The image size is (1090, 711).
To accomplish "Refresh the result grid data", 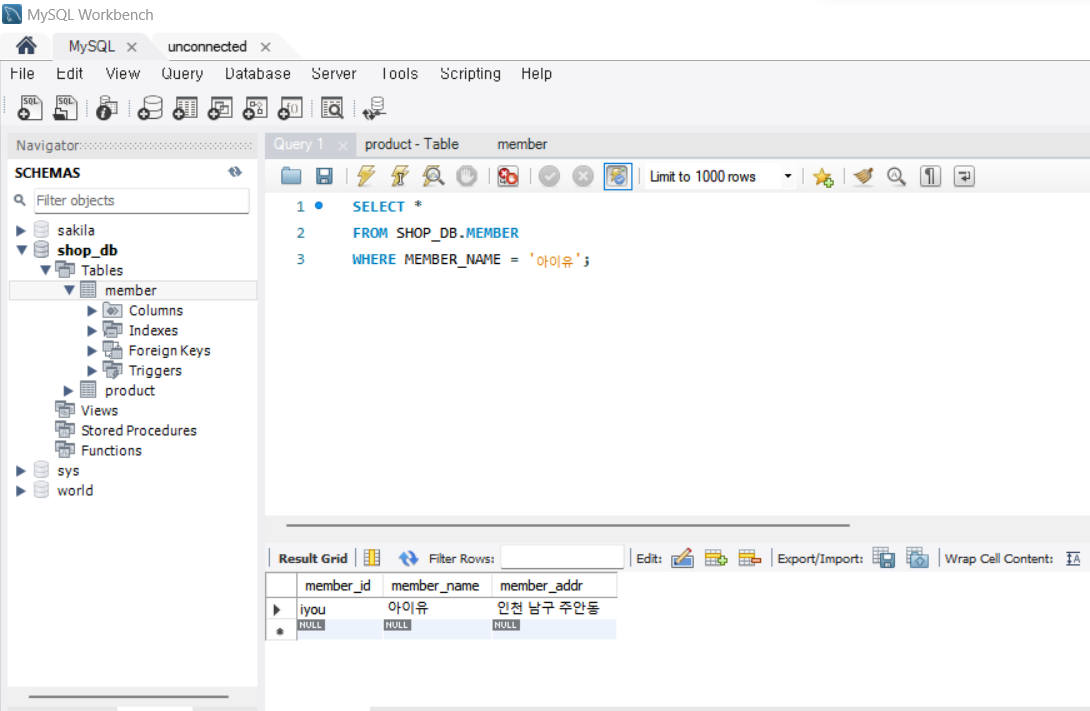I will pyautogui.click(x=408, y=558).
